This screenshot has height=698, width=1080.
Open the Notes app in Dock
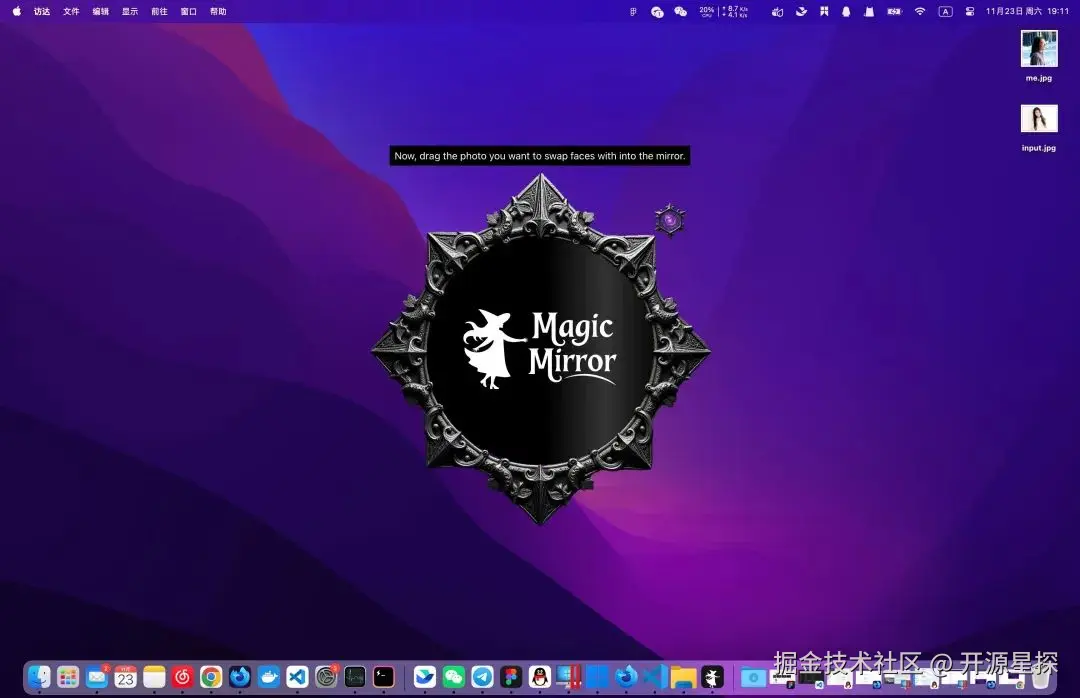click(x=154, y=677)
